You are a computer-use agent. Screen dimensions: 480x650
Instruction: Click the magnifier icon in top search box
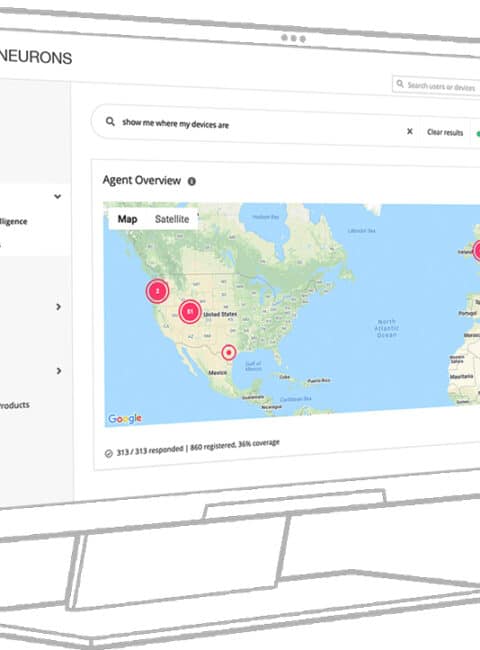[400, 84]
